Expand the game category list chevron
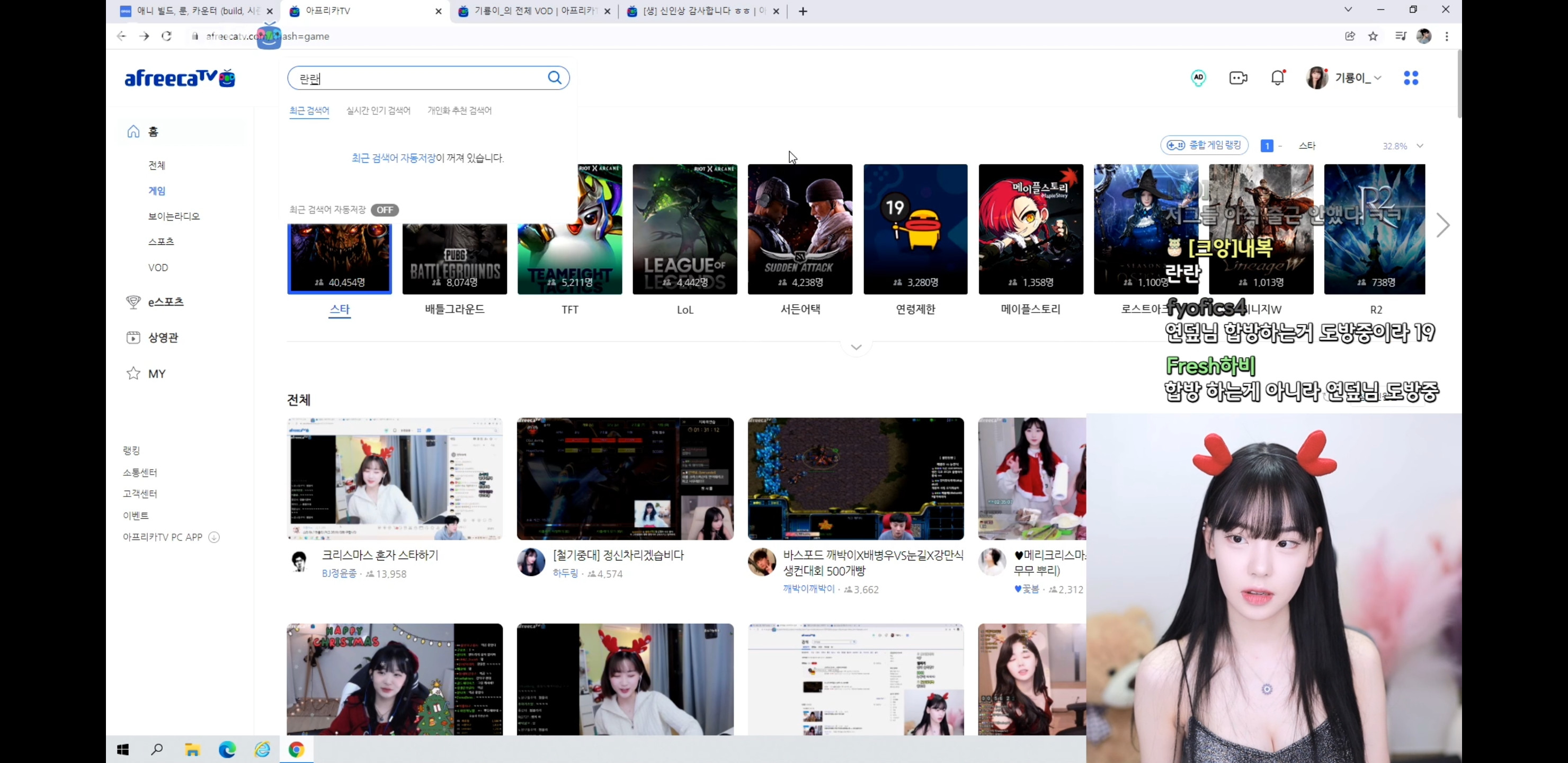Image resolution: width=1568 pixels, height=763 pixels. [x=856, y=347]
